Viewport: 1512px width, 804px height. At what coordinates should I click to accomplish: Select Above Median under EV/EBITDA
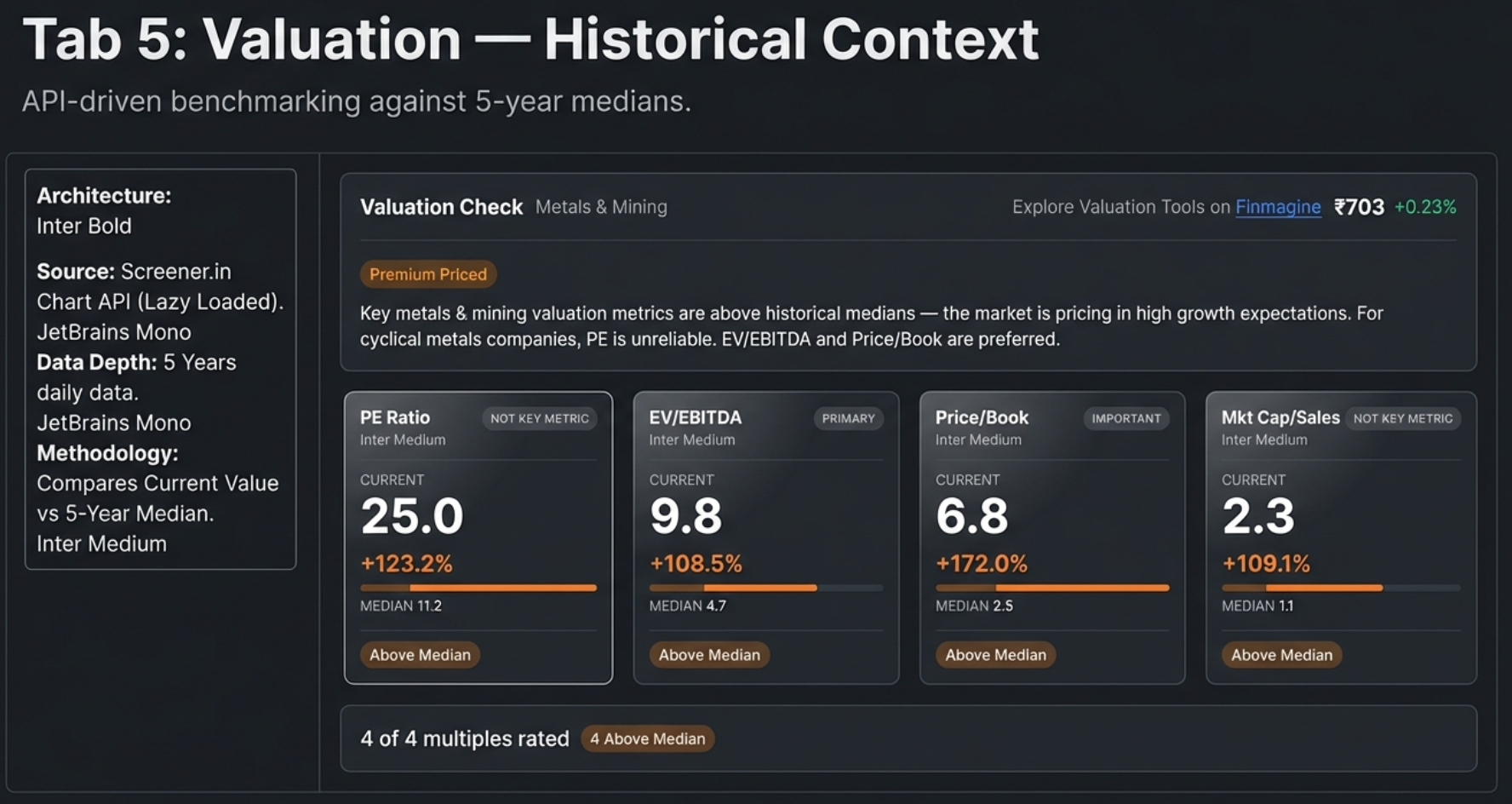(x=709, y=655)
